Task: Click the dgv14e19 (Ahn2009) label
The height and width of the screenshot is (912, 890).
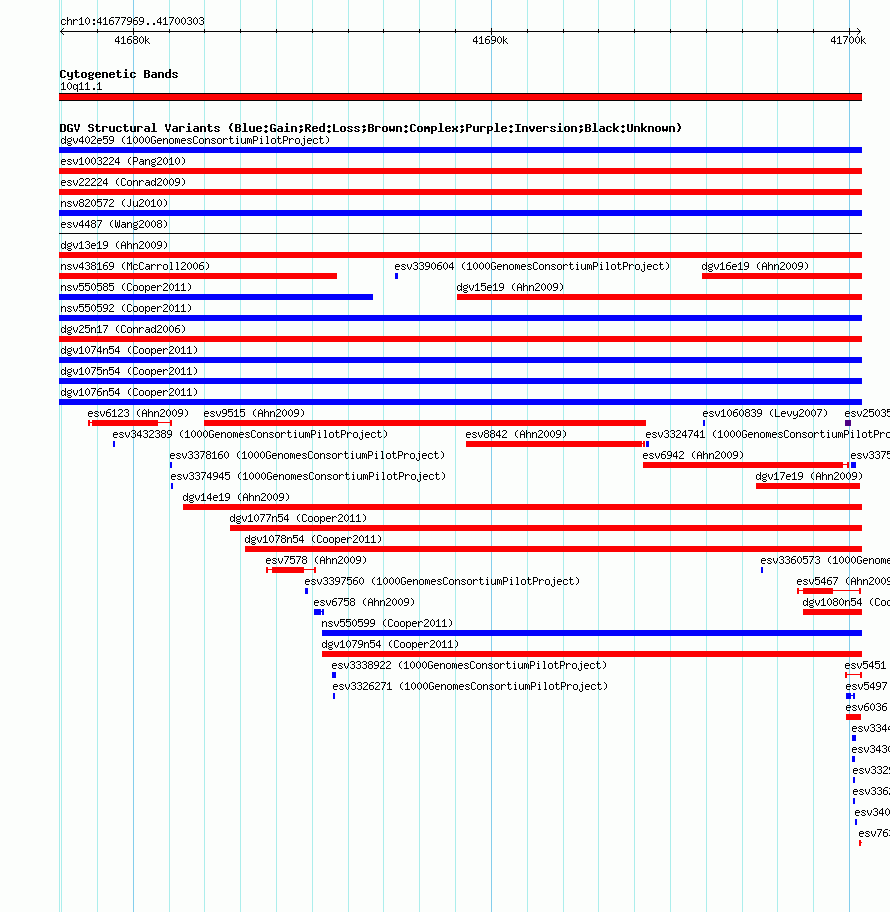Action: pyautogui.click(x=236, y=497)
